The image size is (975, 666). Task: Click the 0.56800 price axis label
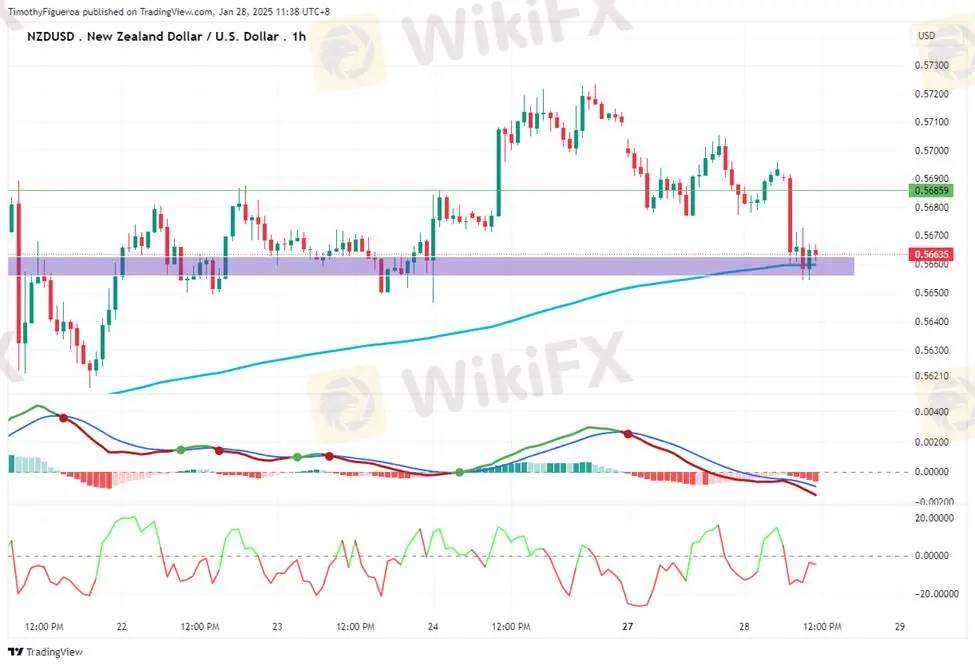932,207
